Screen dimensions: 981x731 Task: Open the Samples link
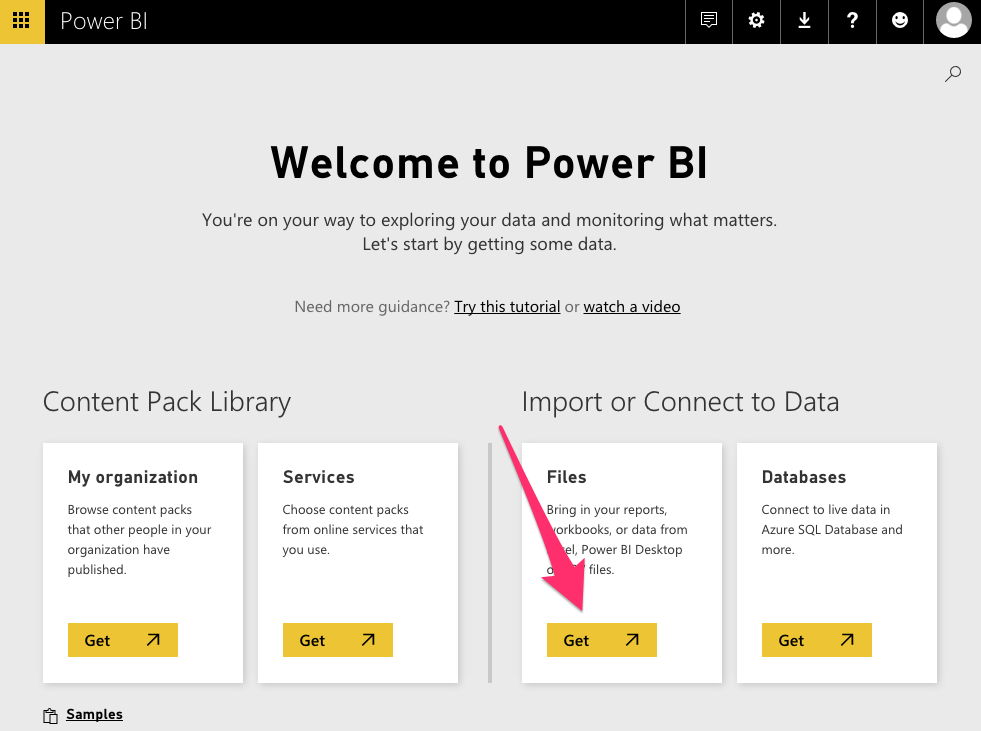click(x=94, y=714)
